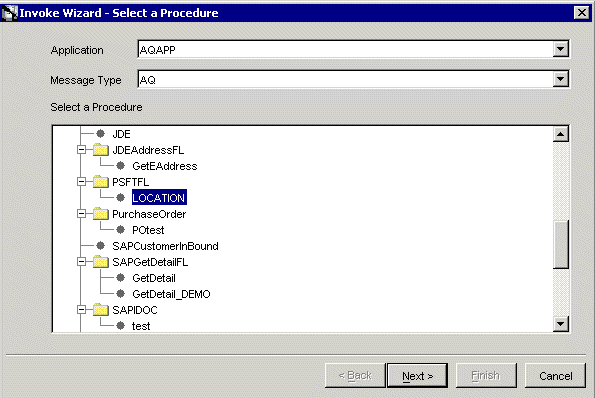The image size is (595, 398).
Task: Collapse the SAPGetDetailFL folder node
Action: click(x=81, y=261)
